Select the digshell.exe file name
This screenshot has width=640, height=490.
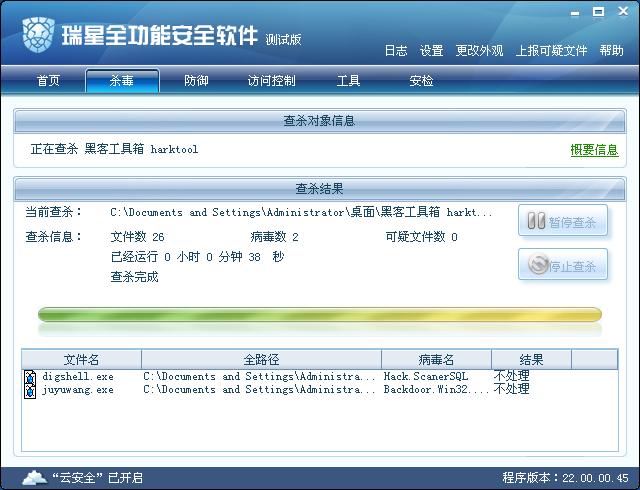click(78, 376)
